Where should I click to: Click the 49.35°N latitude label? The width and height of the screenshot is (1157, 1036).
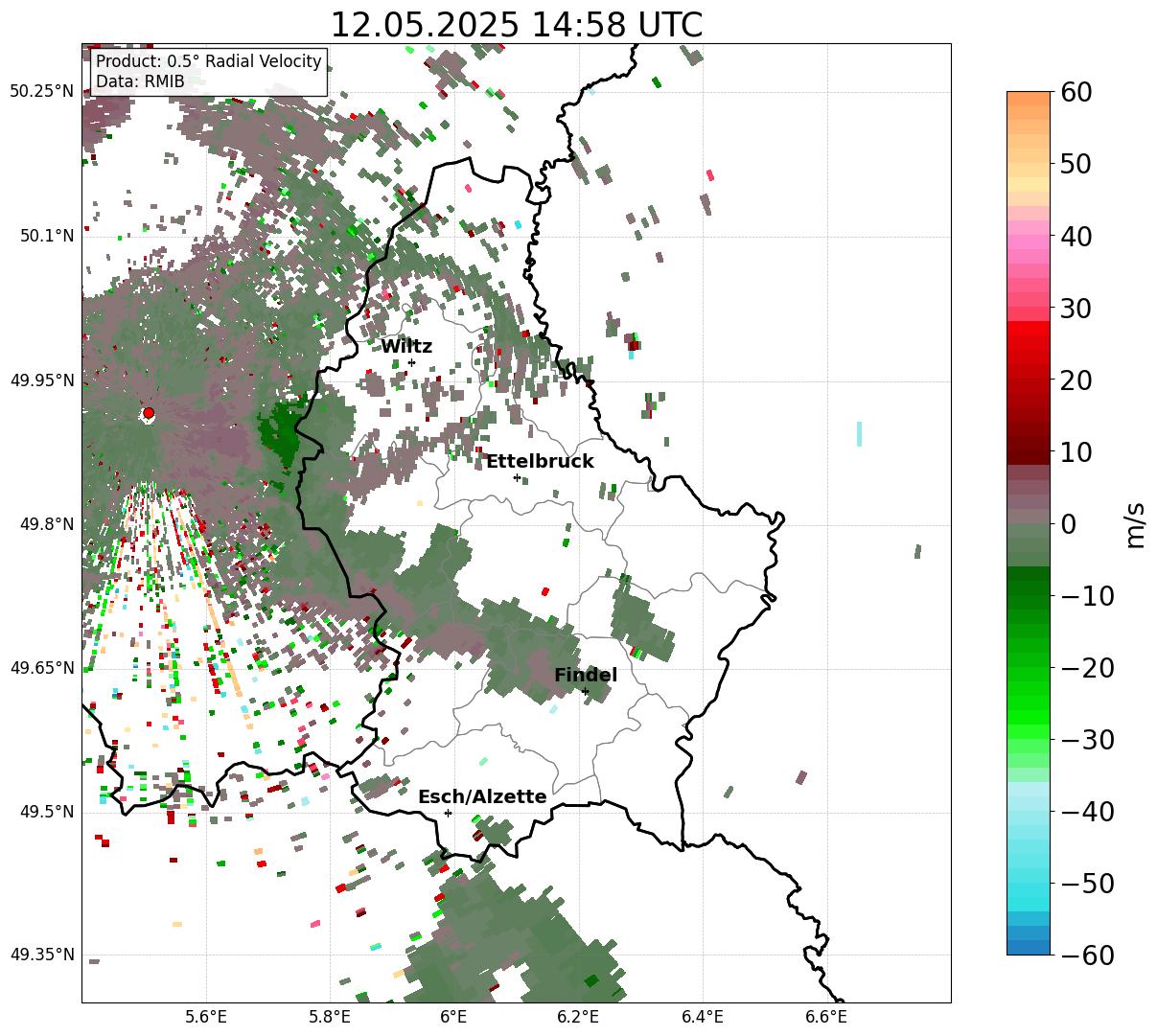click(41, 955)
